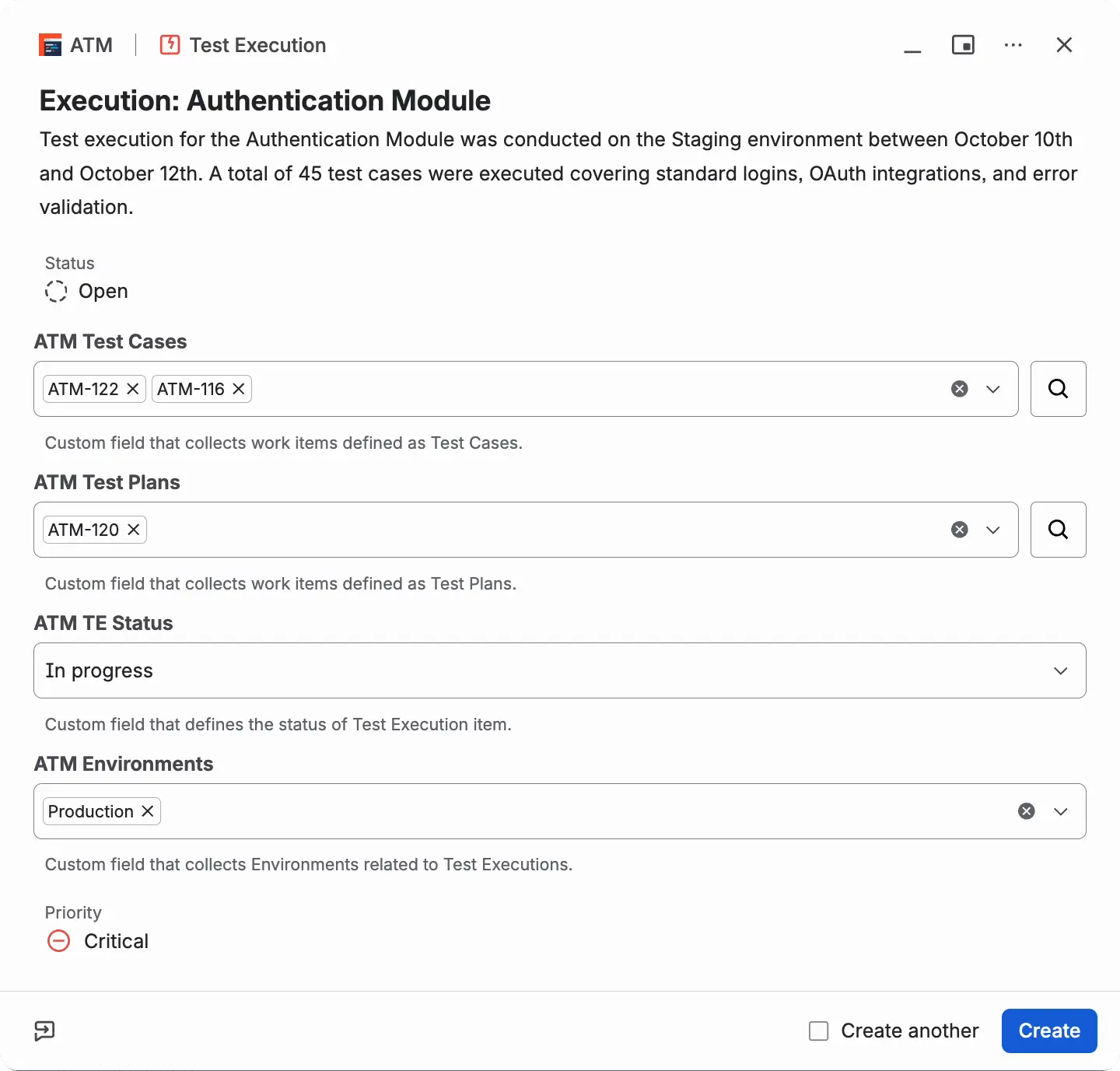This screenshot has height=1071, width=1120.
Task: Close the create dialog
Action: point(1064,45)
